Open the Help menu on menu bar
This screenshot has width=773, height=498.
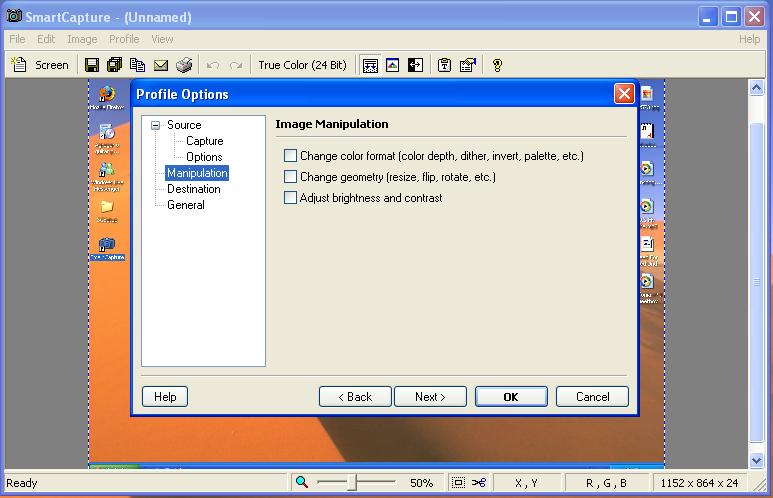749,39
